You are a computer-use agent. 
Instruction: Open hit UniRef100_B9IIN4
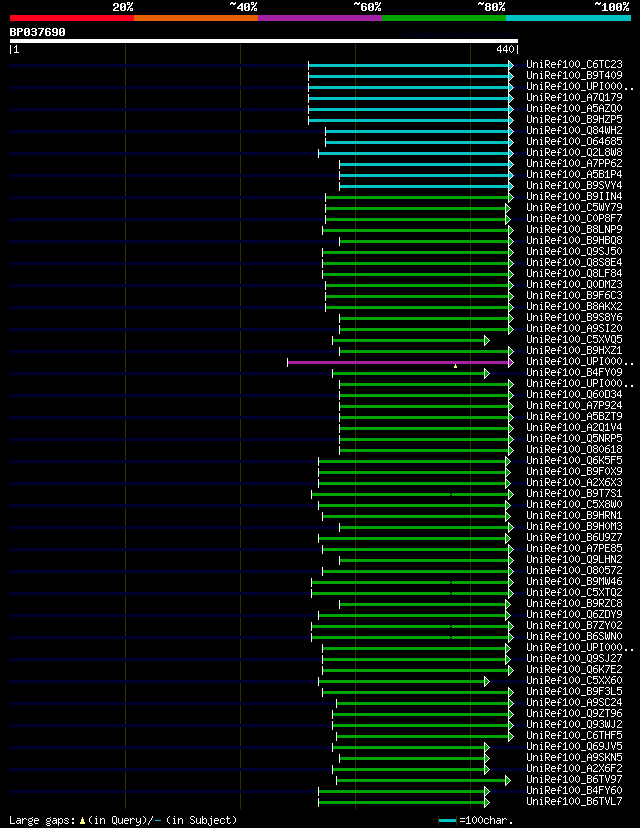click(575, 196)
